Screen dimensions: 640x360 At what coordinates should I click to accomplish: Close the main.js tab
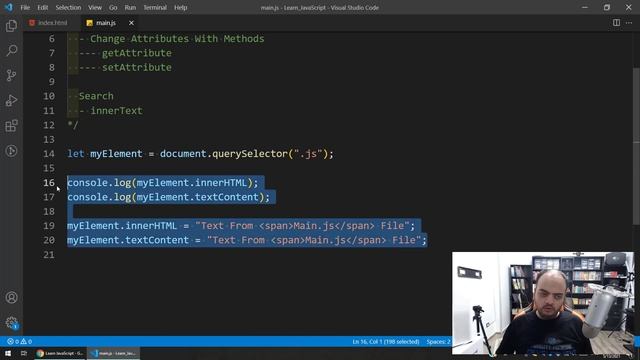[131, 23]
